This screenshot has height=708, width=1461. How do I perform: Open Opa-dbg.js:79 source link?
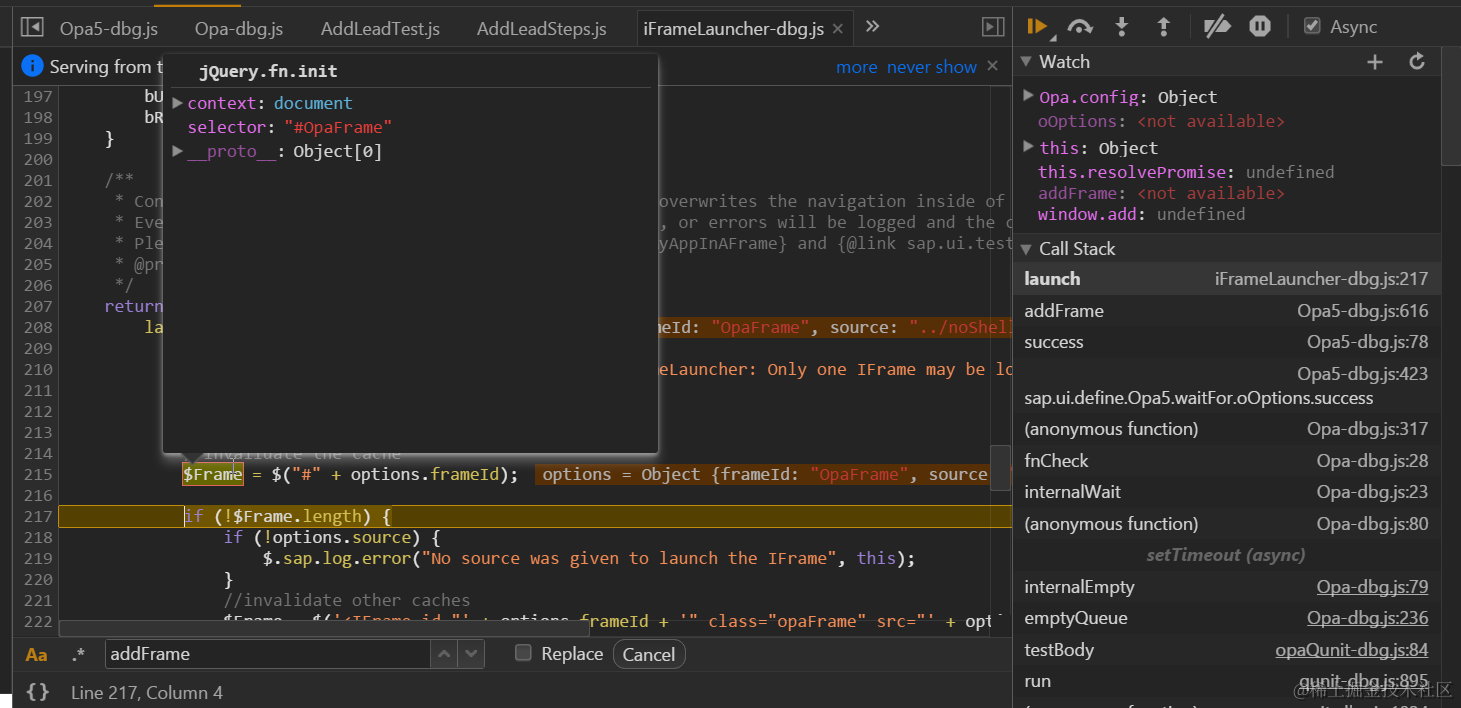[1372, 587]
